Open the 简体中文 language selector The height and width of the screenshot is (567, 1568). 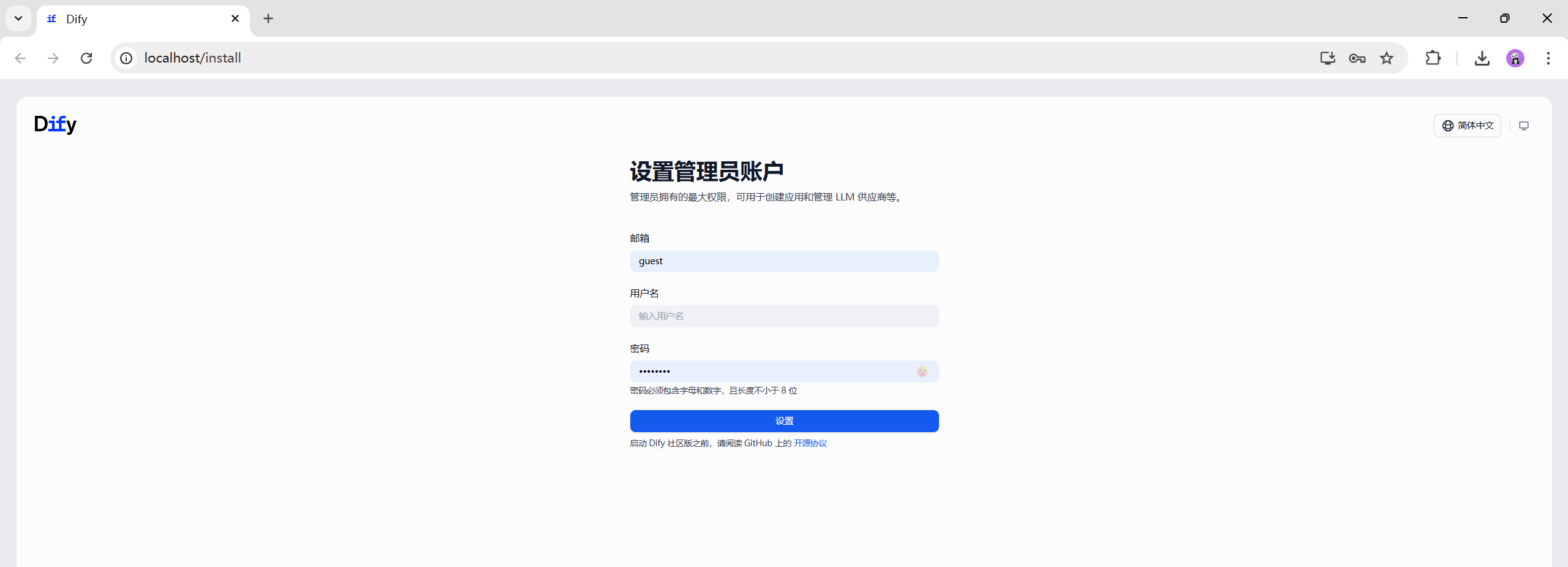[1468, 125]
